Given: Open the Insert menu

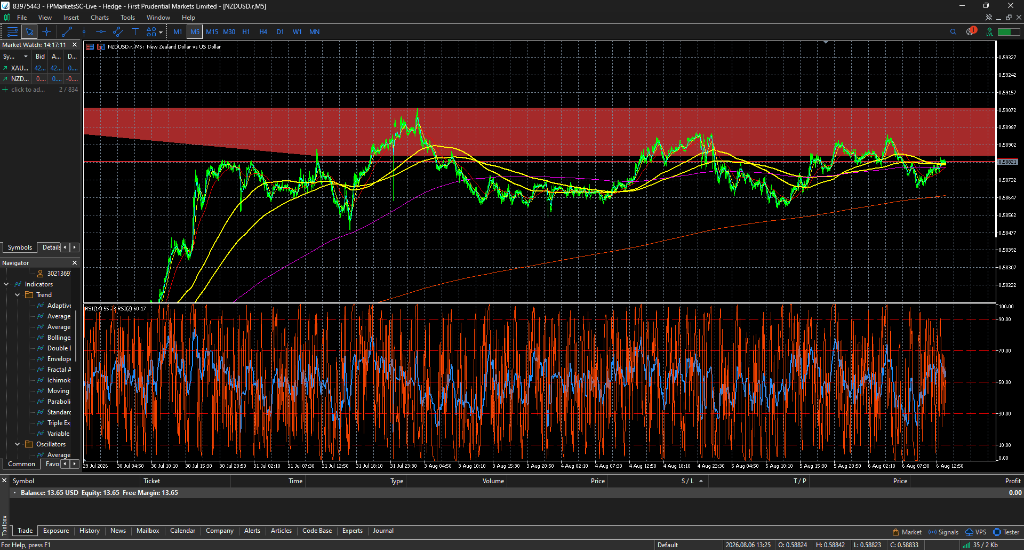Looking at the screenshot, I should (71, 18).
